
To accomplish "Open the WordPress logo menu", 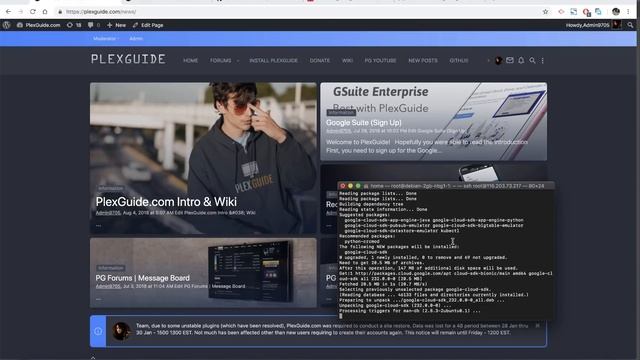I will point(6,25).
